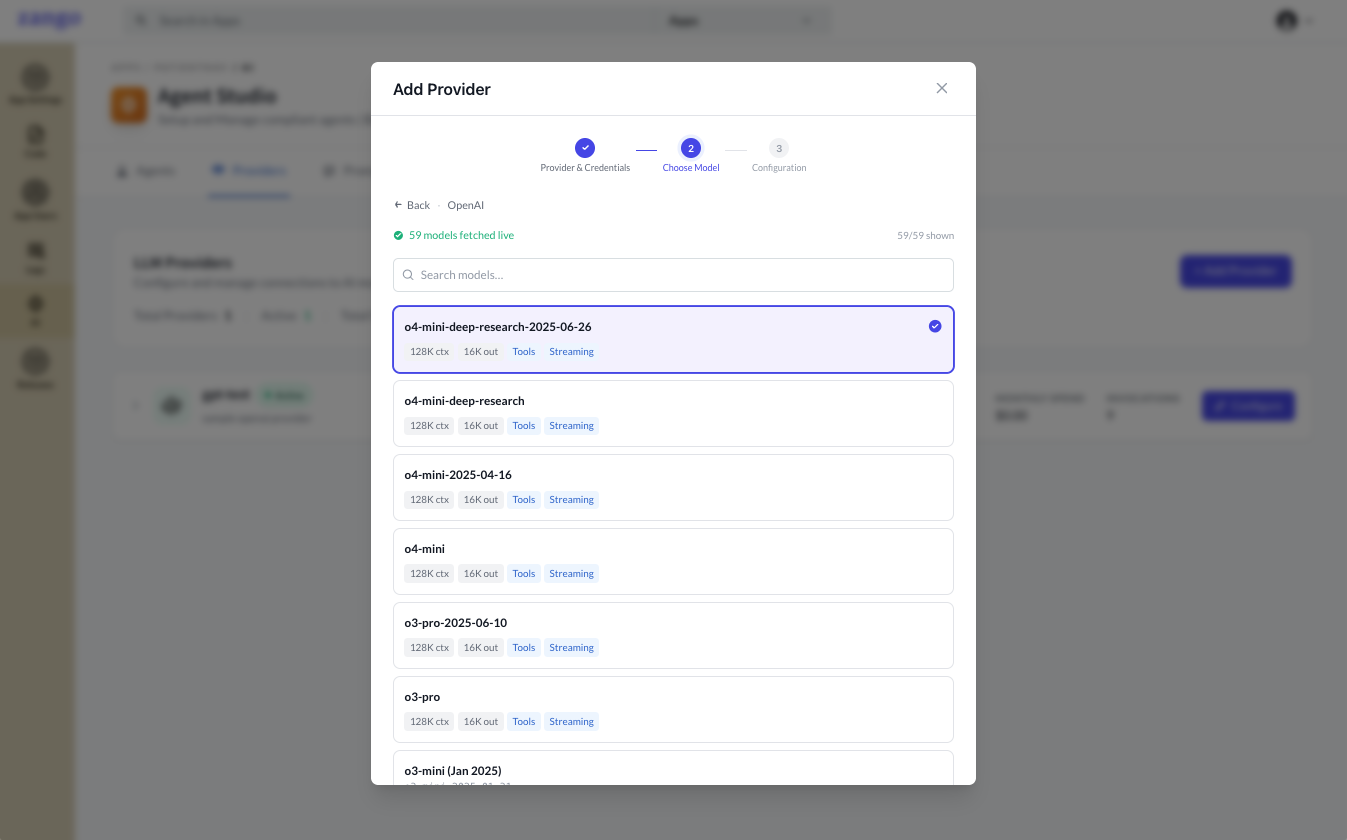Select the o3-pro model
Screen dimensions: 1347x840
point(673,709)
